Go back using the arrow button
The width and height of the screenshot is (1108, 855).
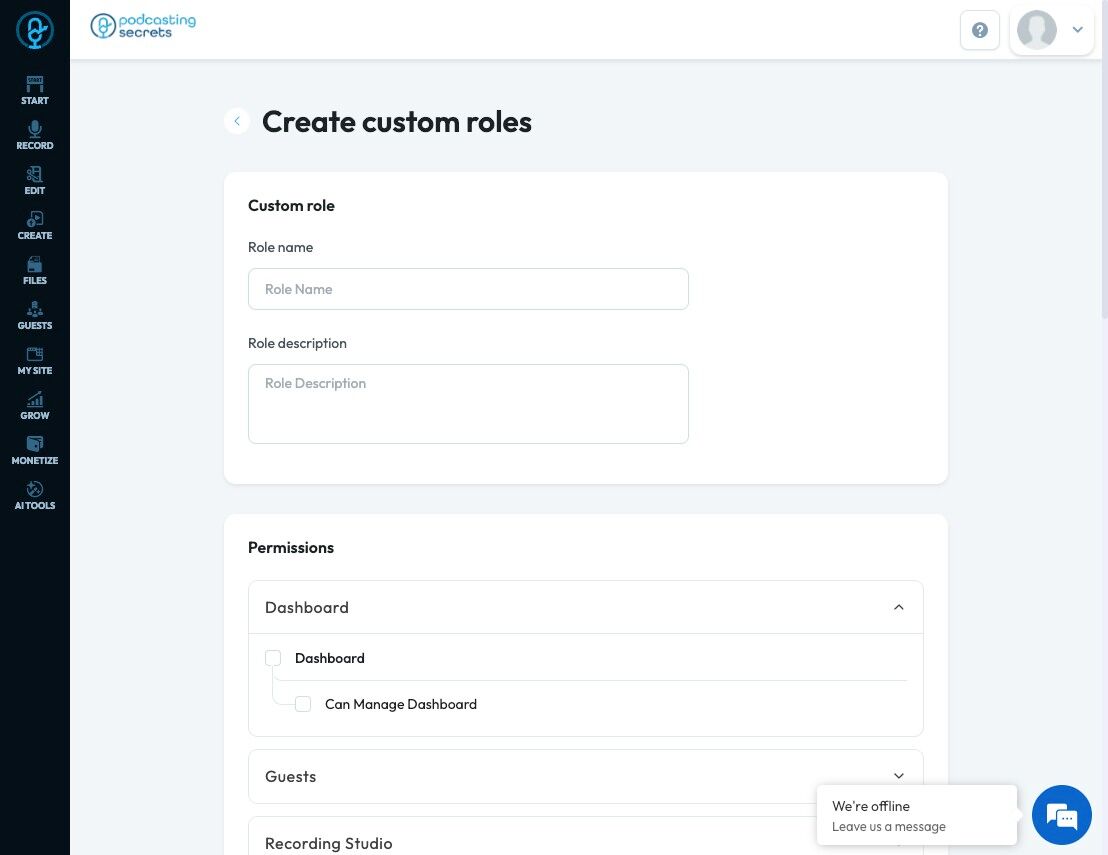237,121
